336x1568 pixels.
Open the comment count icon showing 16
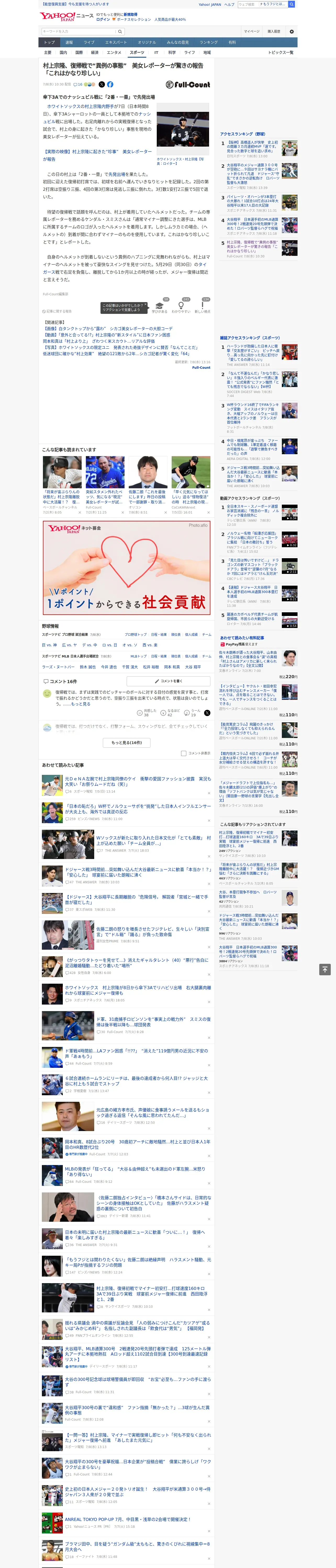click(x=78, y=85)
